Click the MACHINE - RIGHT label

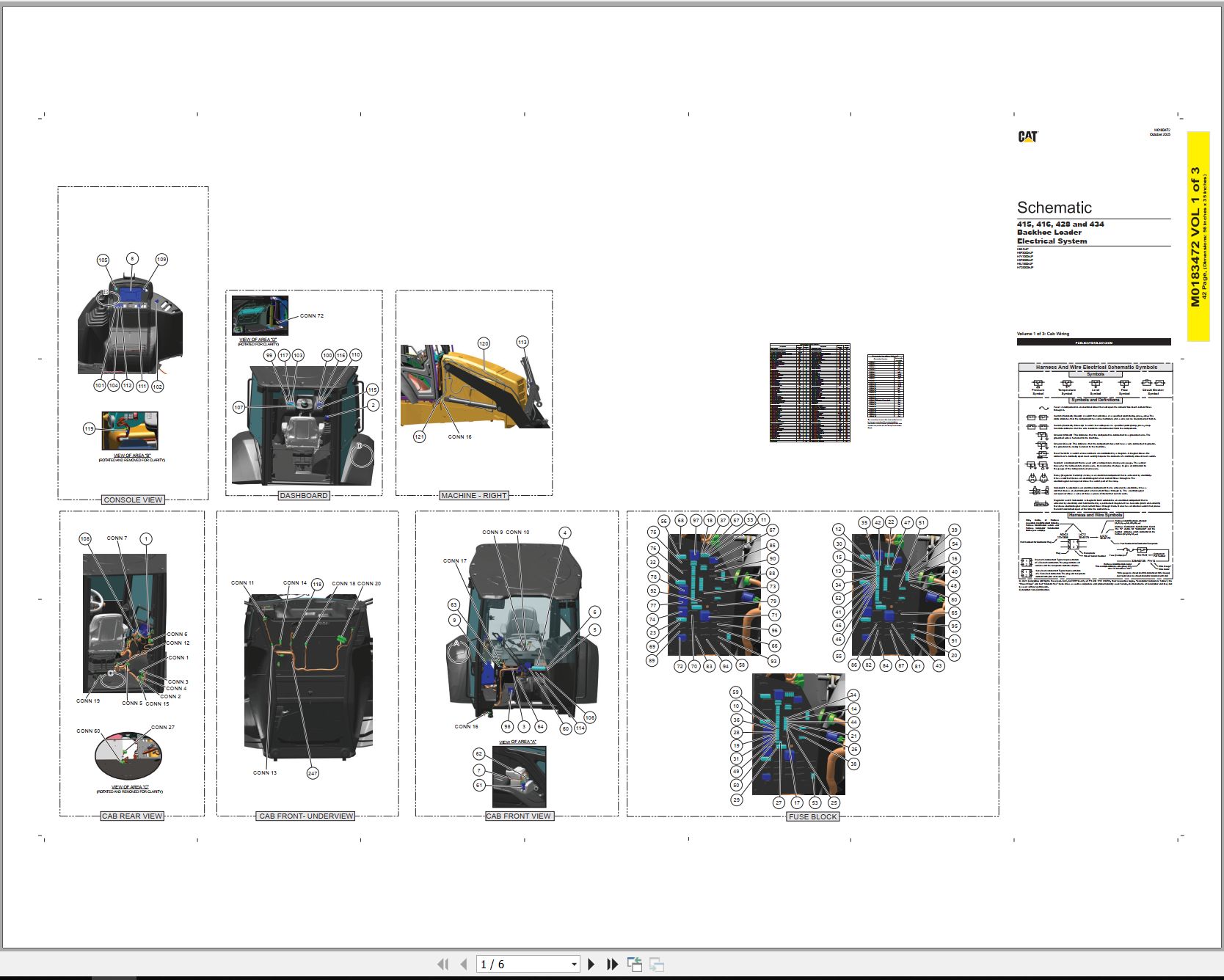point(473,496)
